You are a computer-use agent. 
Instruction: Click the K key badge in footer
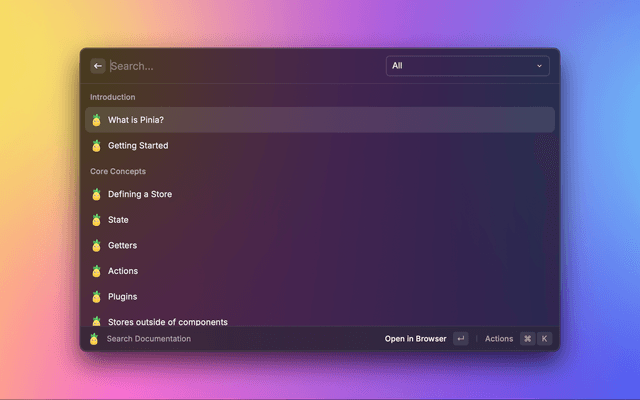tap(545, 339)
